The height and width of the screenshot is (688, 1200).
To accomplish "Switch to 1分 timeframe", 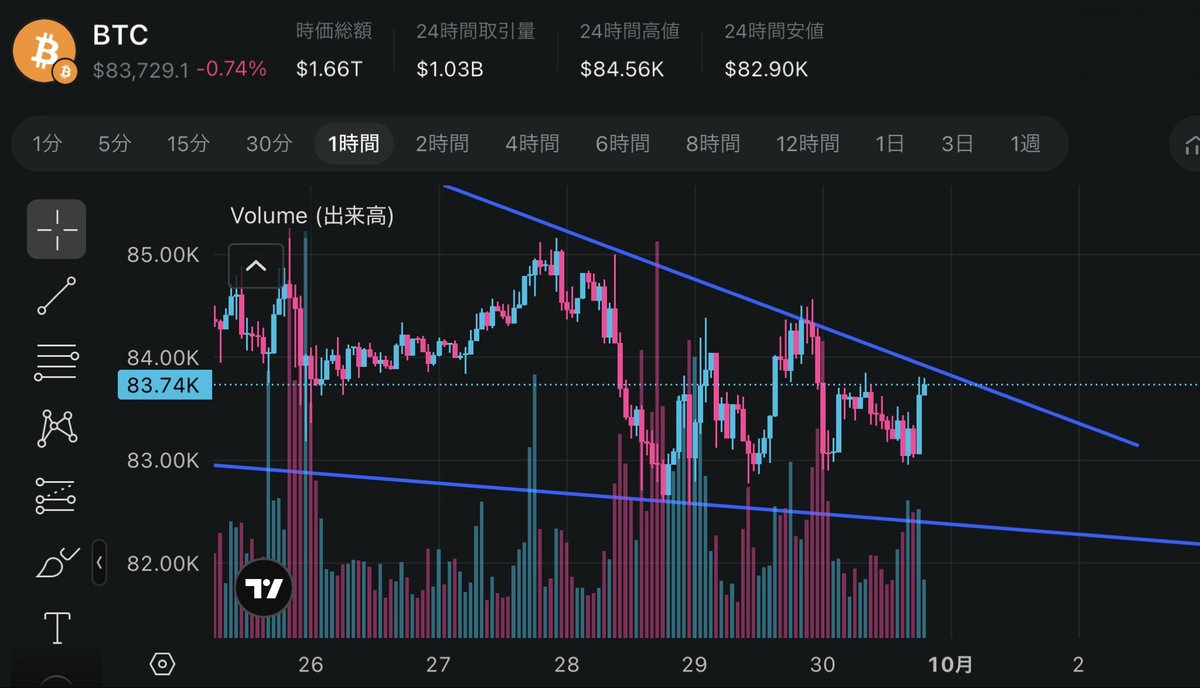I will tap(47, 144).
